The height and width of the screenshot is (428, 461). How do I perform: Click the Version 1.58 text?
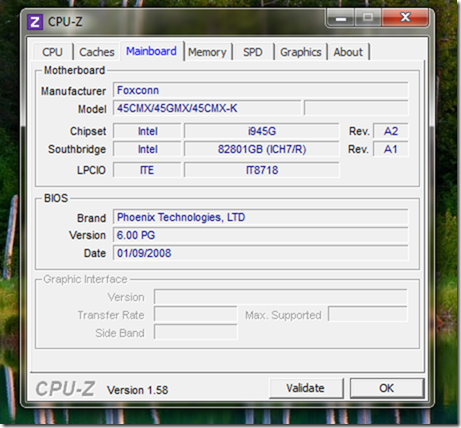coord(138,390)
